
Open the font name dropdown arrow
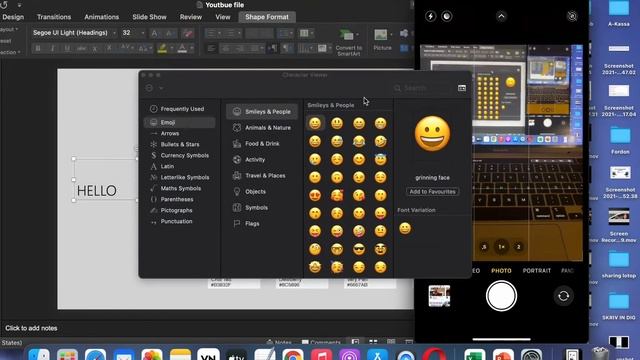click(114, 33)
